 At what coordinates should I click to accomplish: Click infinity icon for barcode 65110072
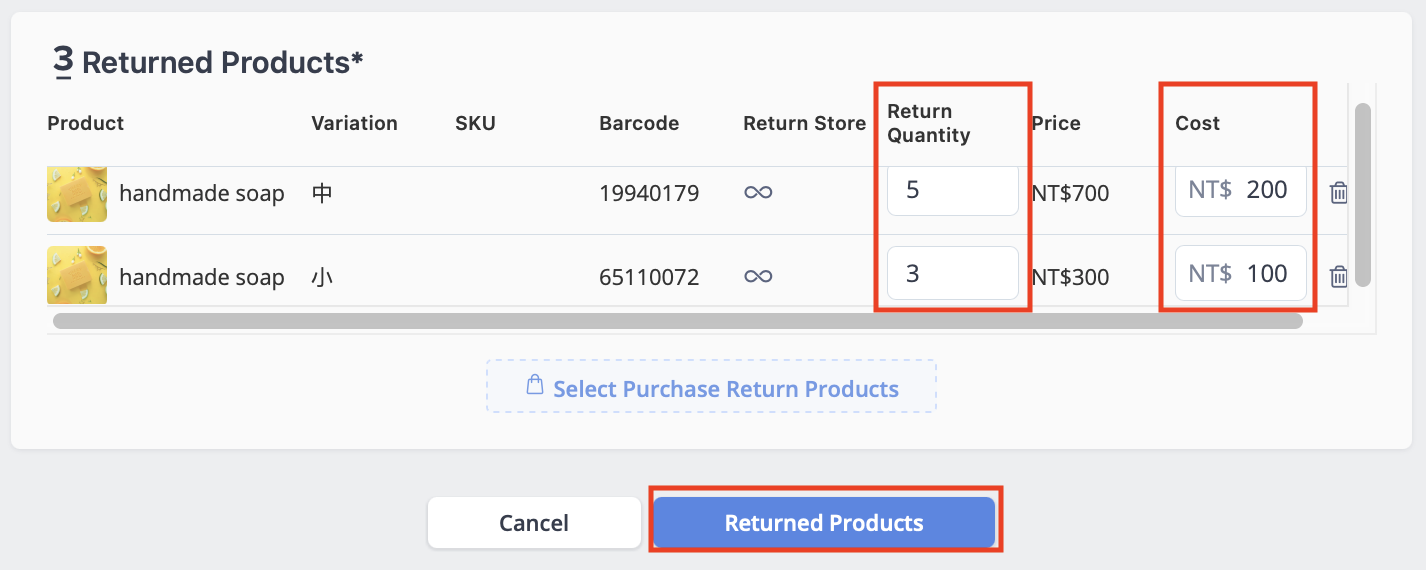(x=758, y=277)
